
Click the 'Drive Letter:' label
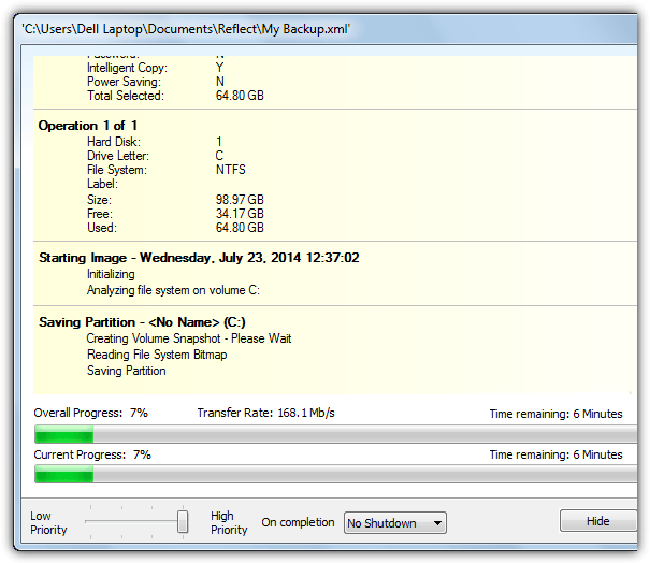pyautogui.click(x=118, y=156)
